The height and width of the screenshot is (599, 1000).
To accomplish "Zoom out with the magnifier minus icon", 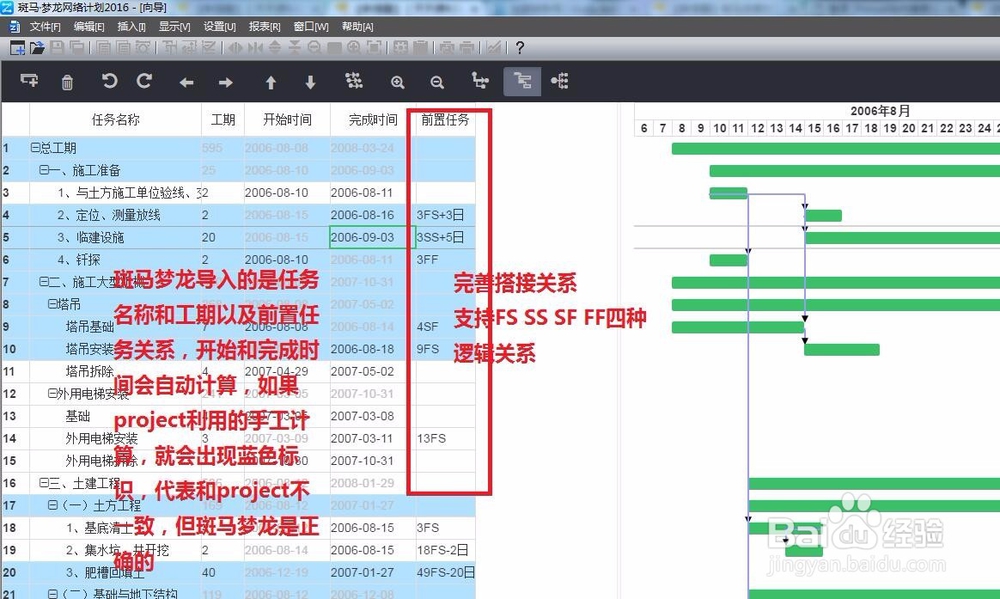I will pos(437,82).
